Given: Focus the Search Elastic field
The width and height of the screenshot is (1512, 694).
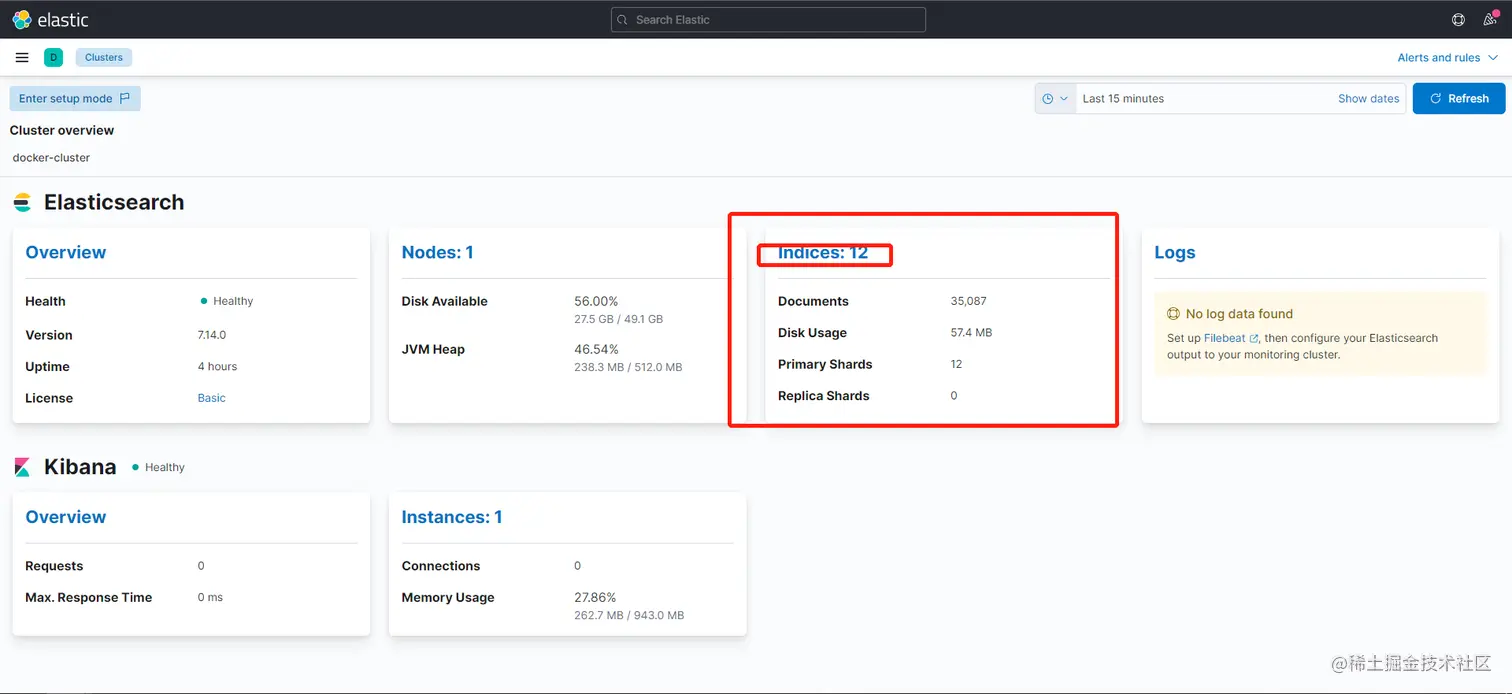Looking at the screenshot, I should coord(768,20).
